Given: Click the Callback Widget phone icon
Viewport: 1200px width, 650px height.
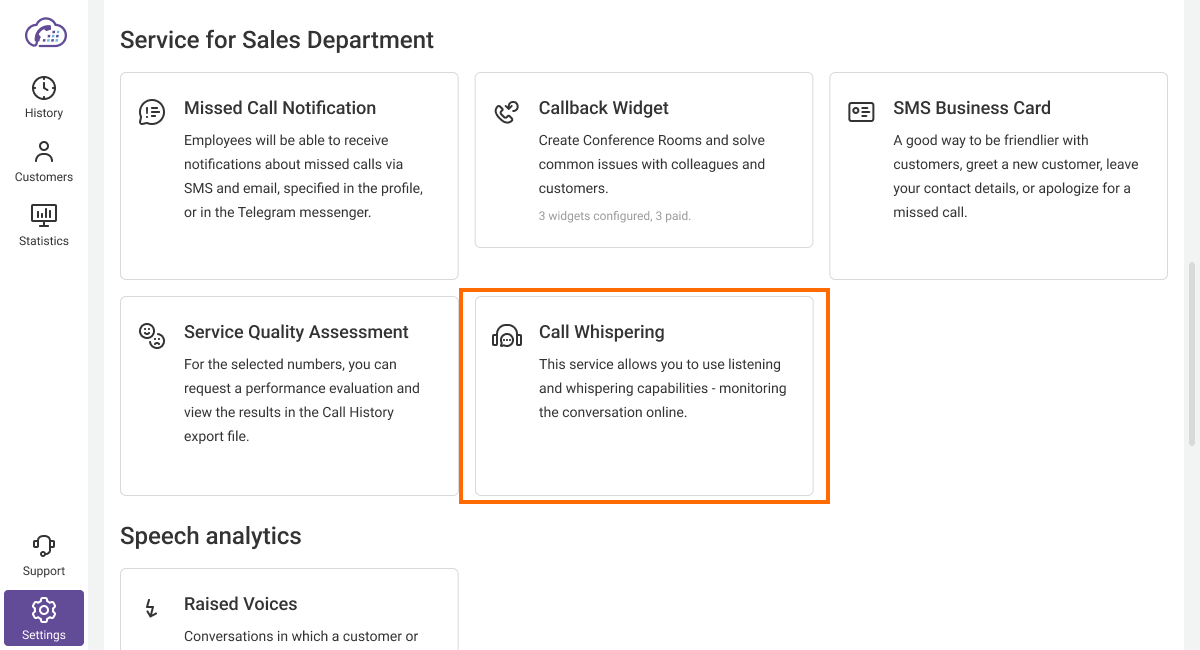Looking at the screenshot, I should click(x=507, y=112).
